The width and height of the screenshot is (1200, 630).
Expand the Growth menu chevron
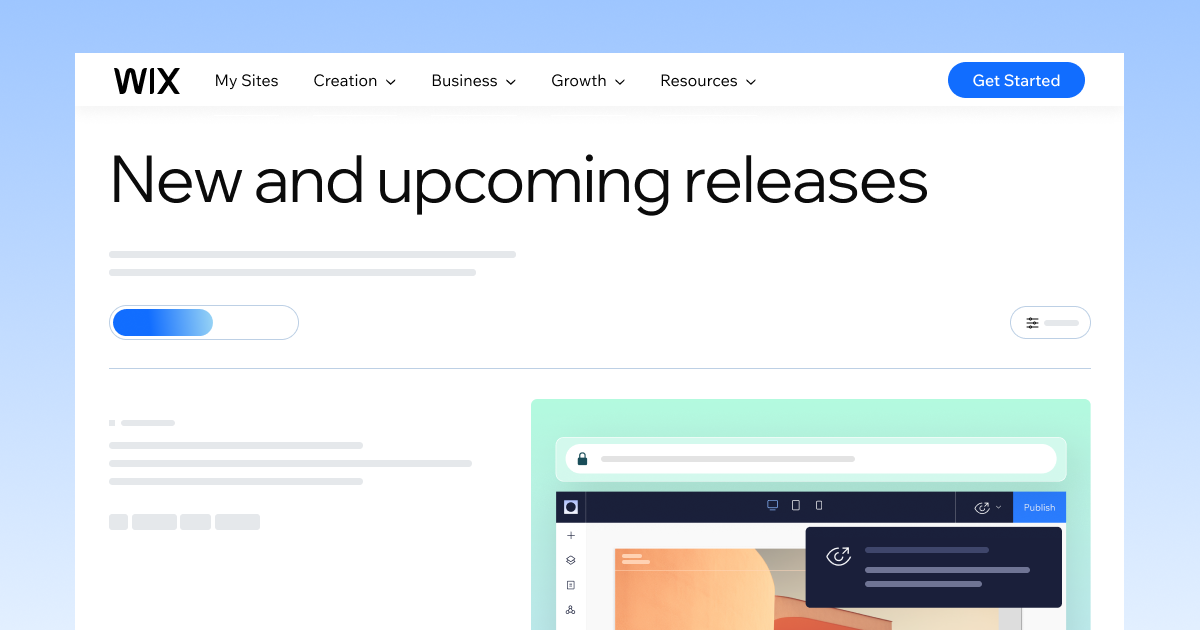[620, 82]
